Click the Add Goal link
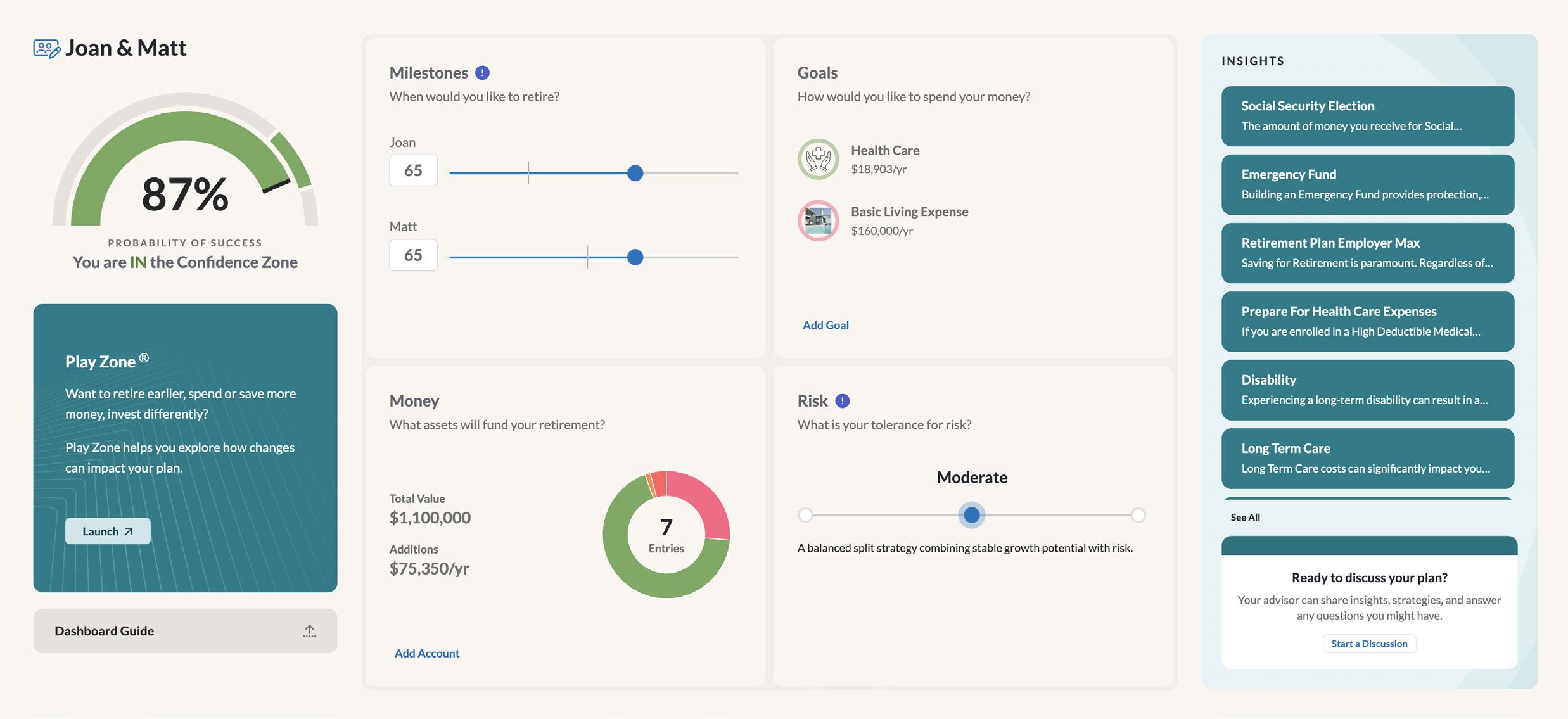Screen dimensions: 1568x719 point(825,325)
